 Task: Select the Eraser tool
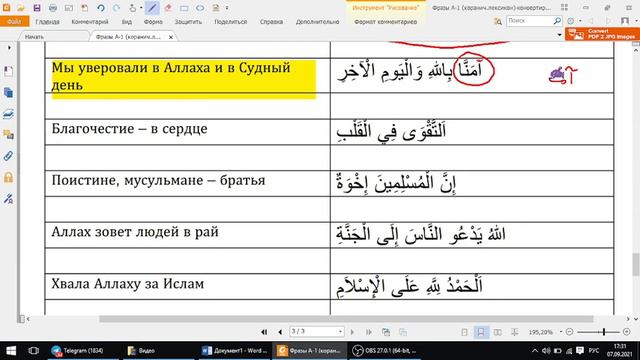click(168, 8)
